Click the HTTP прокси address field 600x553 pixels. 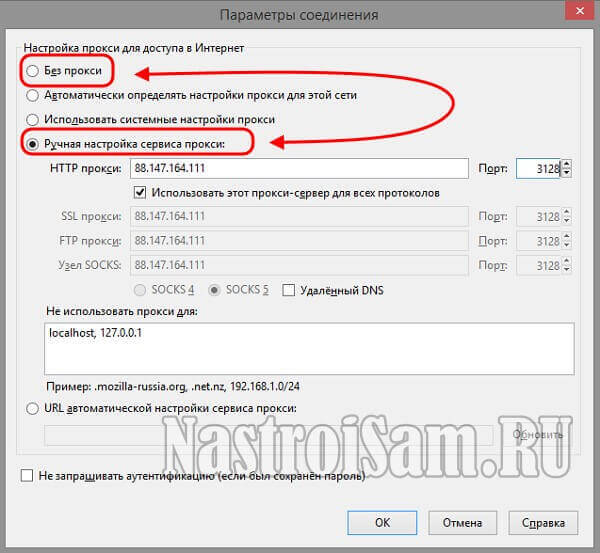tap(299, 169)
